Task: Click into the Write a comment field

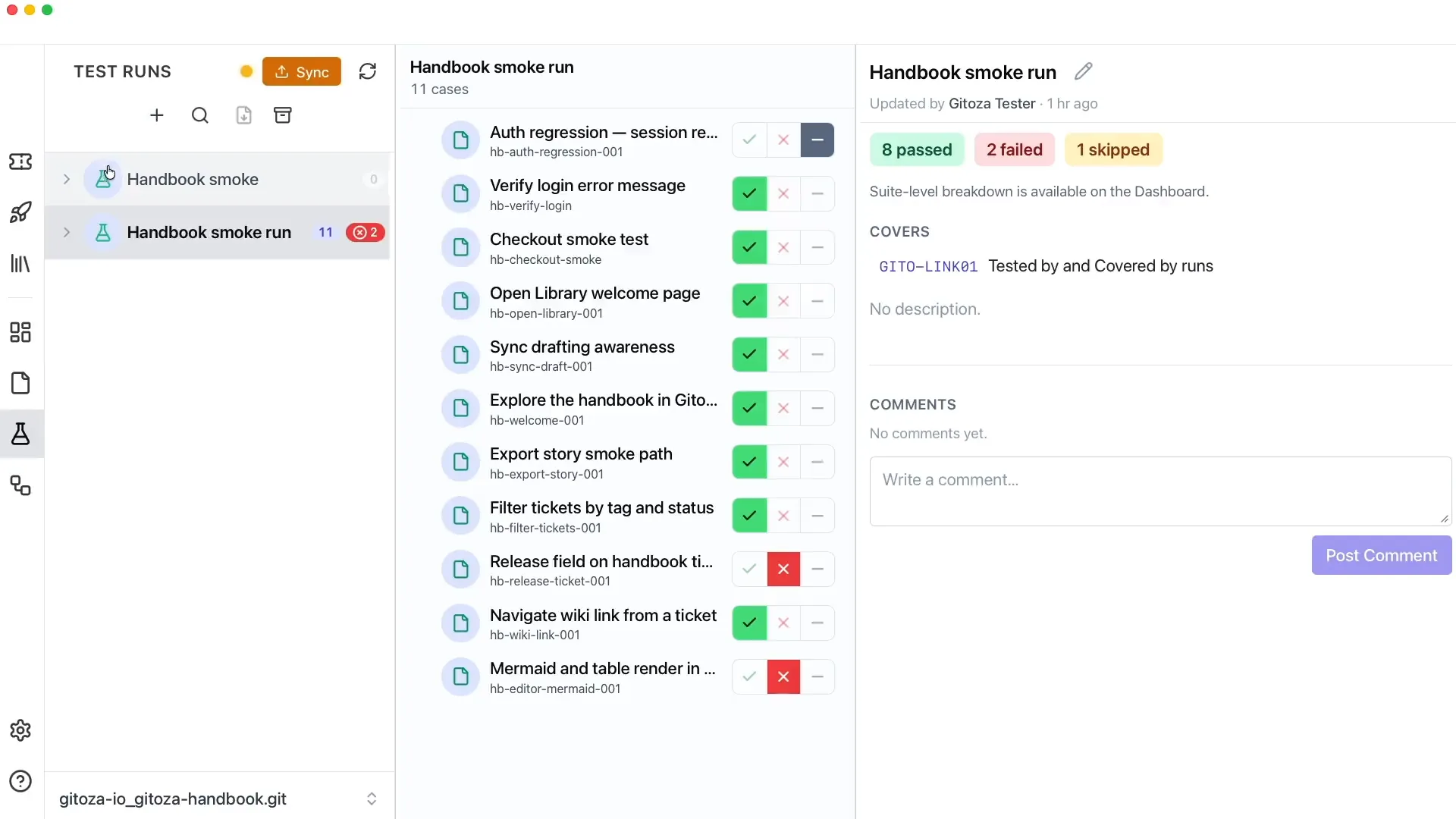Action: [x=1160, y=491]
